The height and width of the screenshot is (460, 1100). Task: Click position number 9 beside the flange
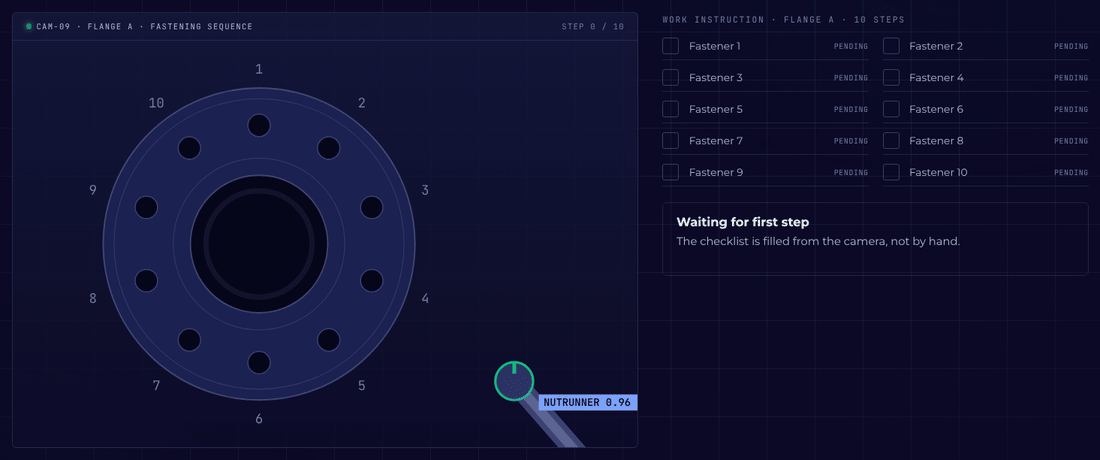click(x=93, y=190)
